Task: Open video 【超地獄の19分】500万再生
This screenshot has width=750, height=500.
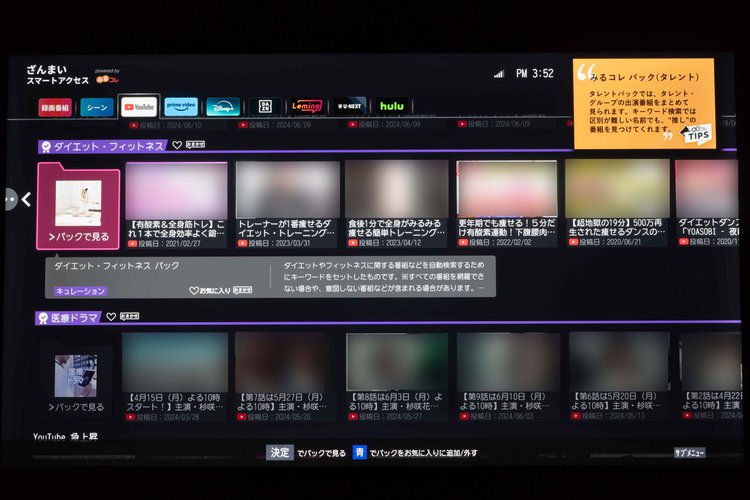Action: (617, 203)
